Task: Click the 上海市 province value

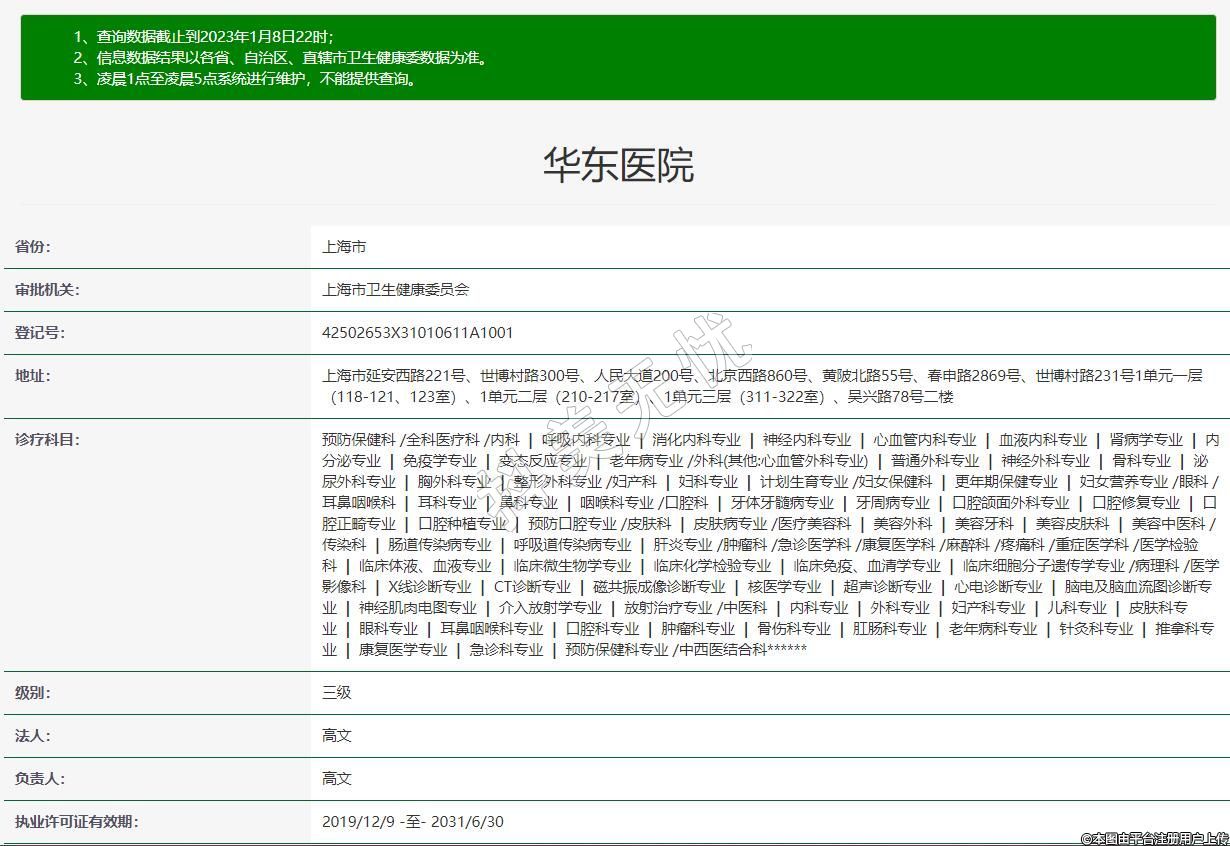Action: tap(344, 247)
